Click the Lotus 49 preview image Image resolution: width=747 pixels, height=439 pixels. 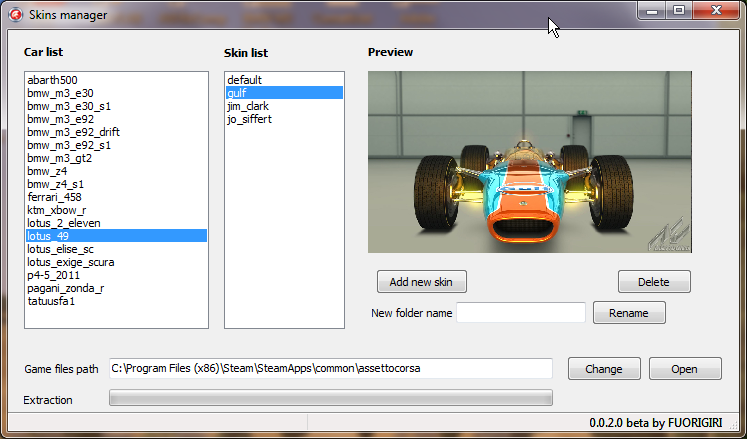pyautogui.click(x=530, y=162)
